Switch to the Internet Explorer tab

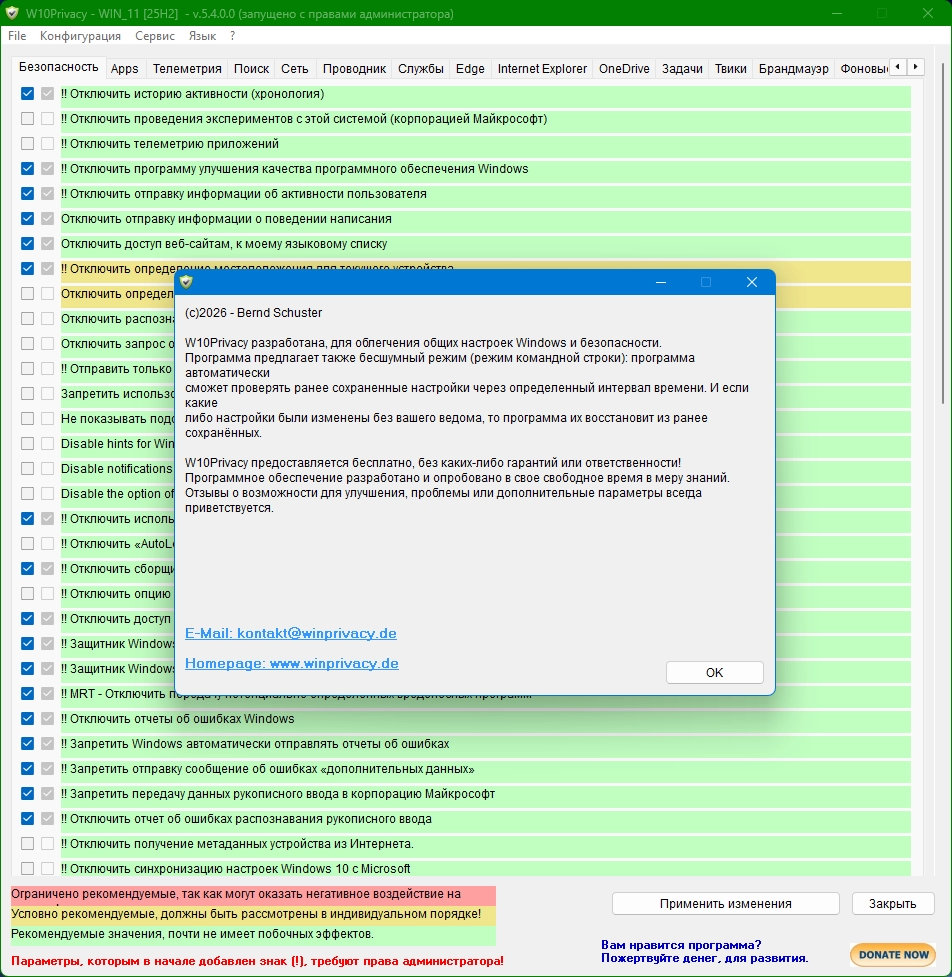point(542,69)
